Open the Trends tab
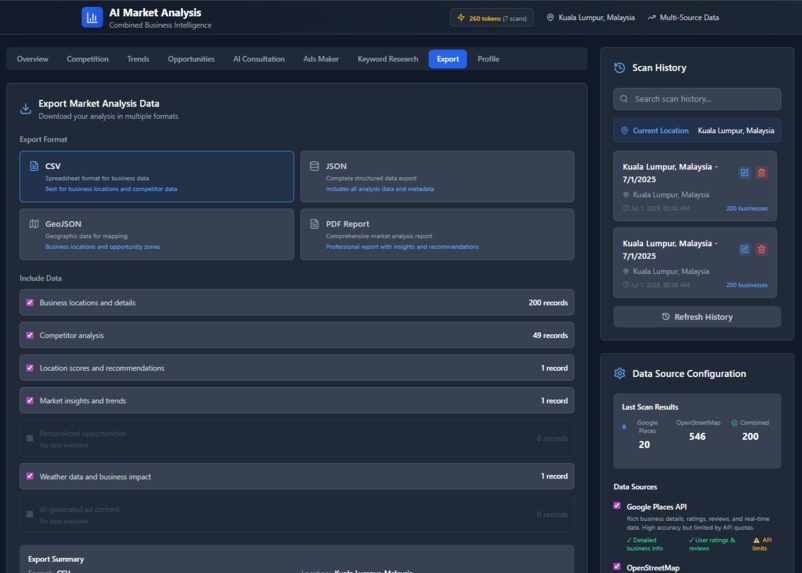802x573 pixels. (138, 59)
